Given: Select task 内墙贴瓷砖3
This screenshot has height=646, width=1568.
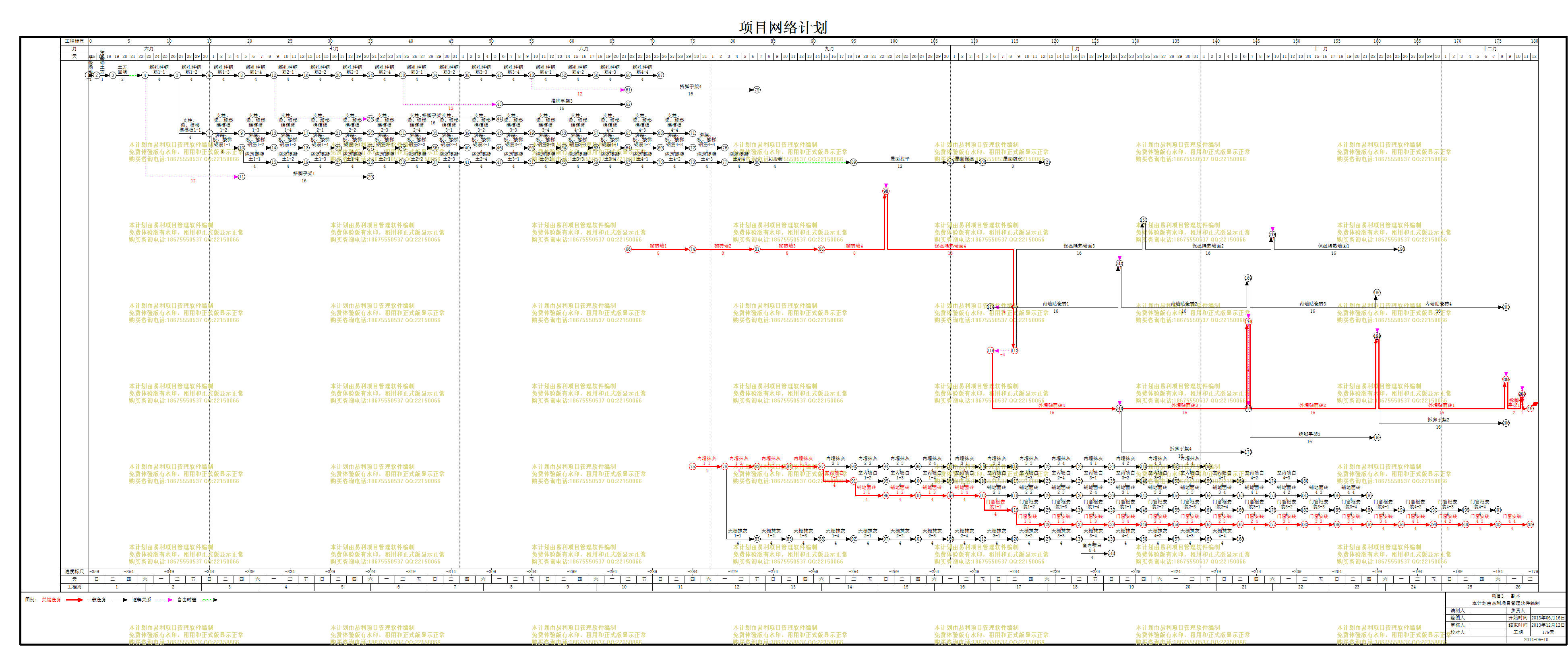Looking at the screenshot, I should (1312, 303).
